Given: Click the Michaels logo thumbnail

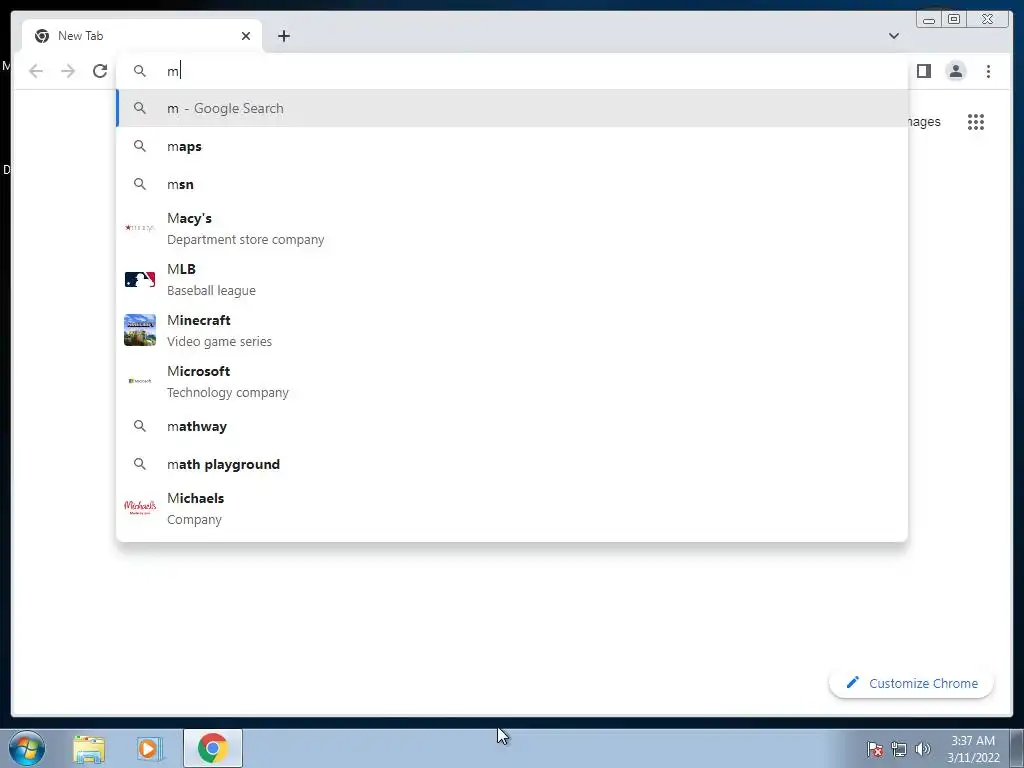Looking at the screenshot, I should pos(140,507).
